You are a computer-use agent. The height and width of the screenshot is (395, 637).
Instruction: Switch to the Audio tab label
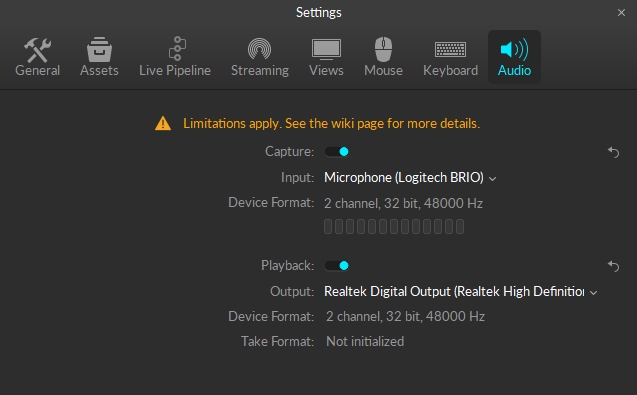[x=514, y=70]
